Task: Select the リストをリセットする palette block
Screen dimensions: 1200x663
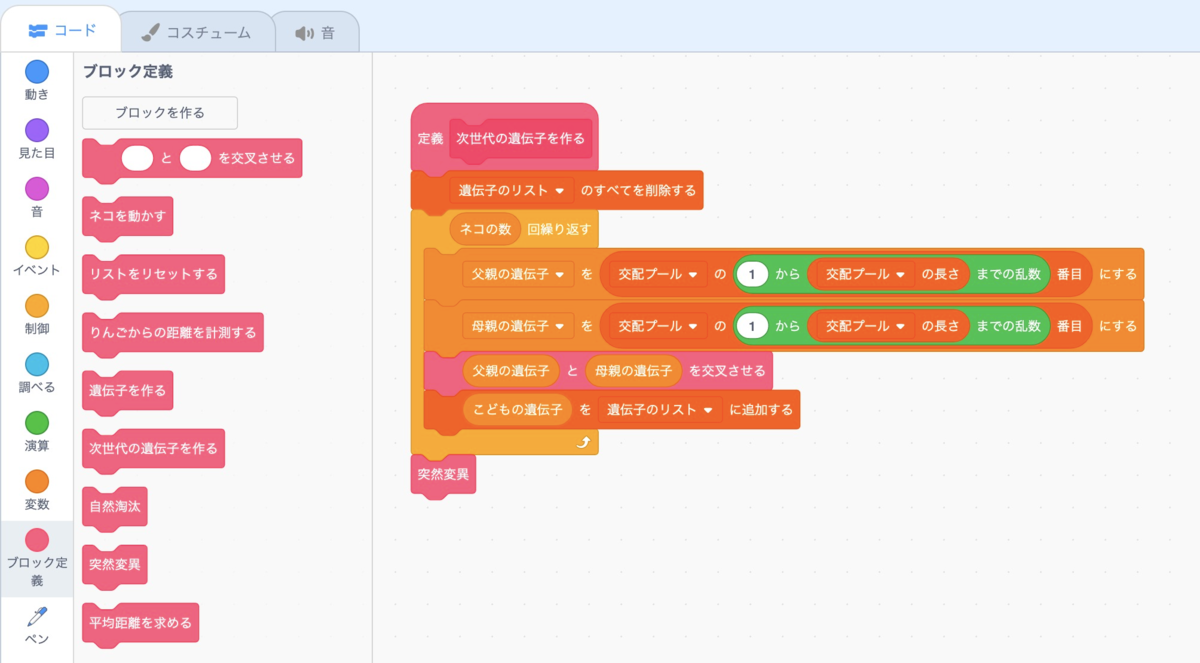Action: tap(153, 274)
